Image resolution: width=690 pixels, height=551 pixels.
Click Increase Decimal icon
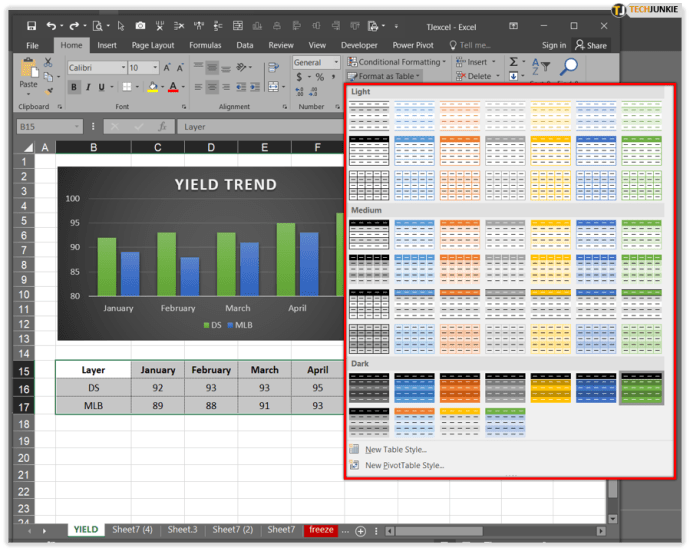(299, 92)
